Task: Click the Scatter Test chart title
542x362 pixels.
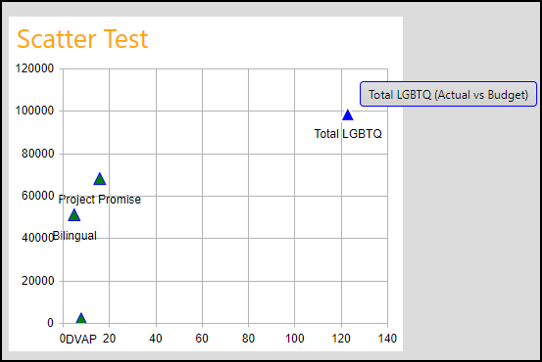Action: click(x=83, y=39)
